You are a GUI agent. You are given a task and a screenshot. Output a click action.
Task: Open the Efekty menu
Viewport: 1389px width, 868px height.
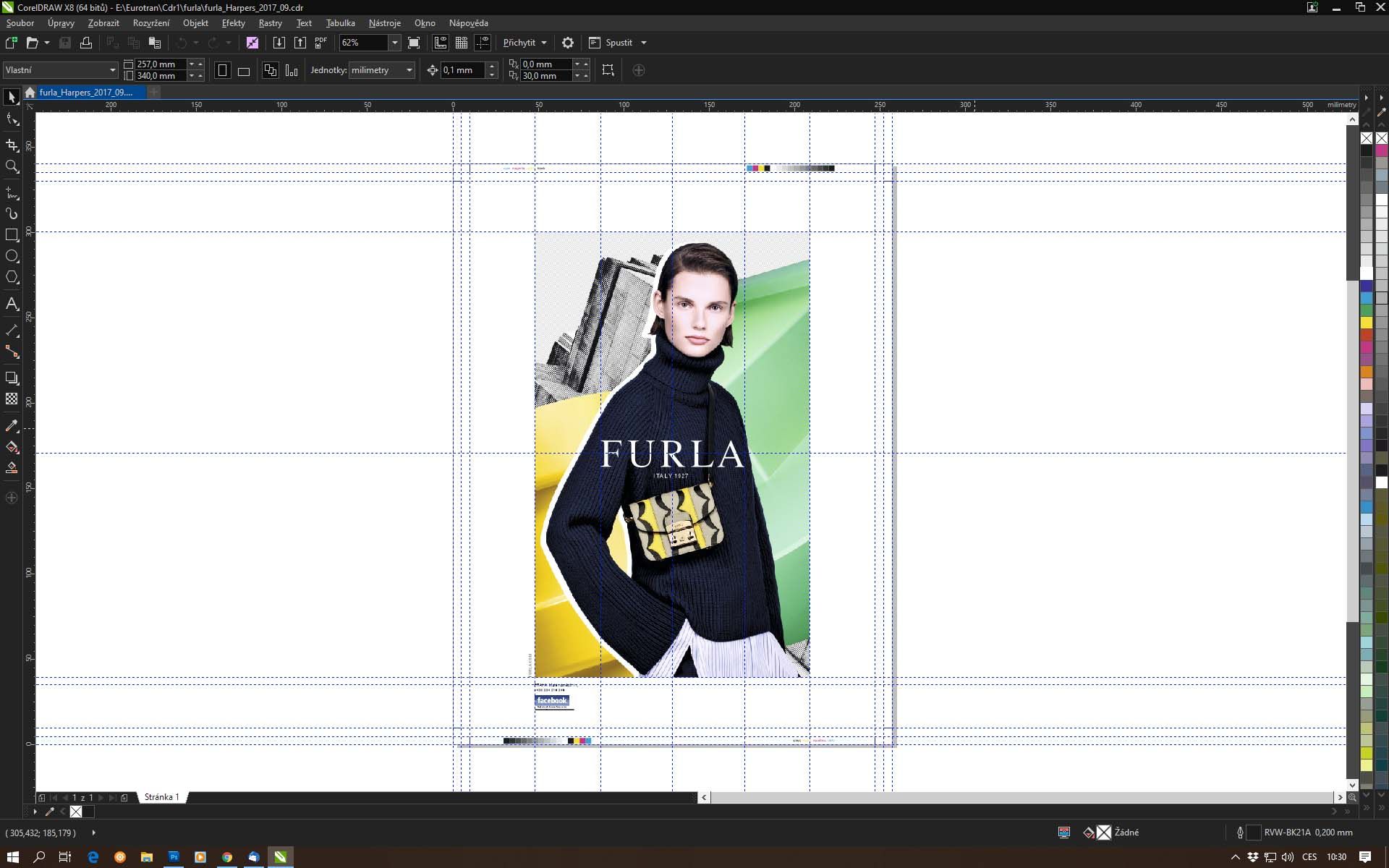[233, 23]
